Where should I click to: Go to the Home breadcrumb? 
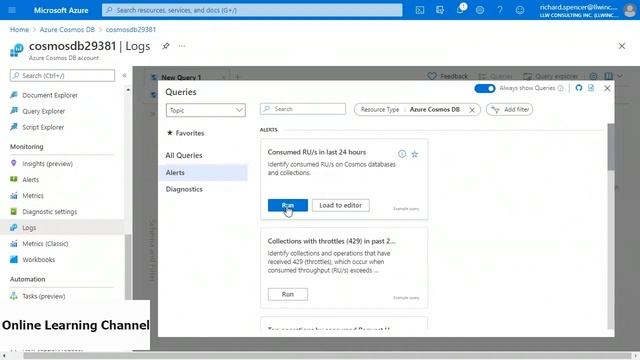coord(19,30)
